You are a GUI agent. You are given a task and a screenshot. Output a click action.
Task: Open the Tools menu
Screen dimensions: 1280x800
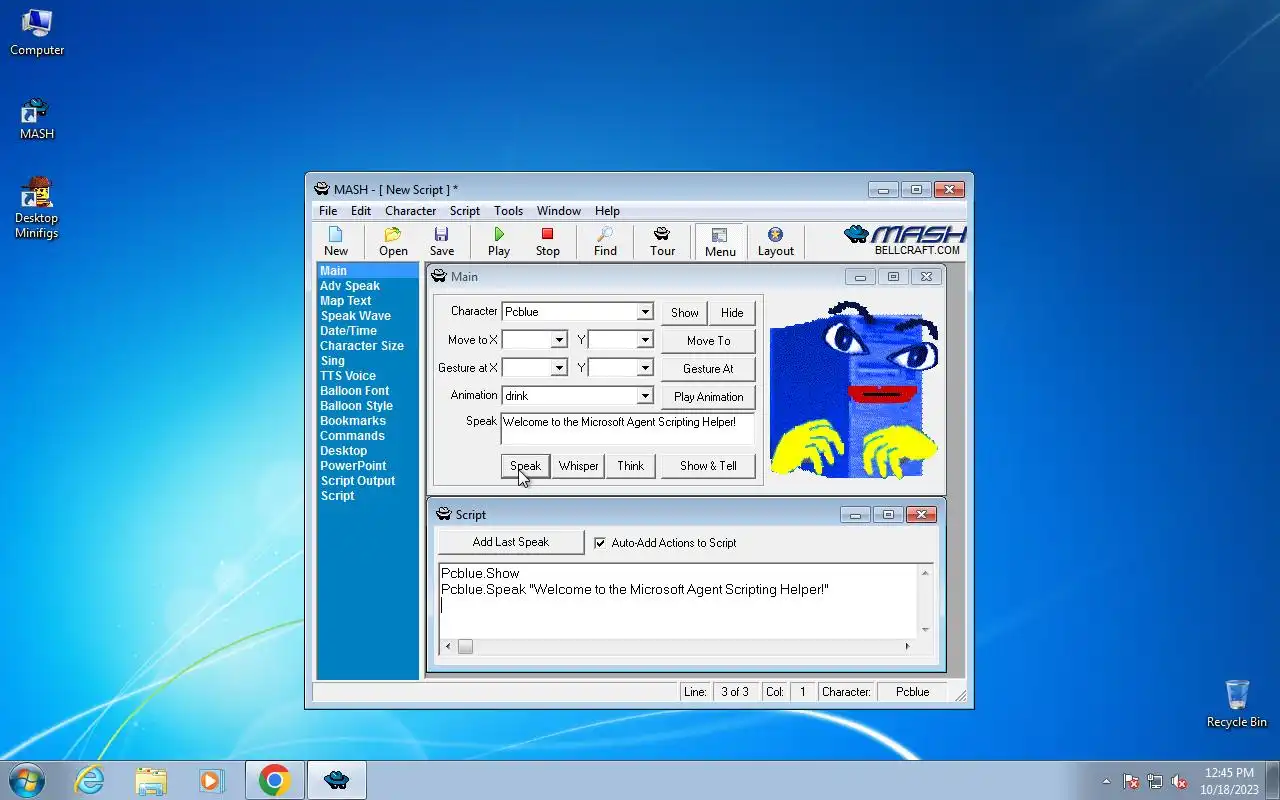pos(508,211)
